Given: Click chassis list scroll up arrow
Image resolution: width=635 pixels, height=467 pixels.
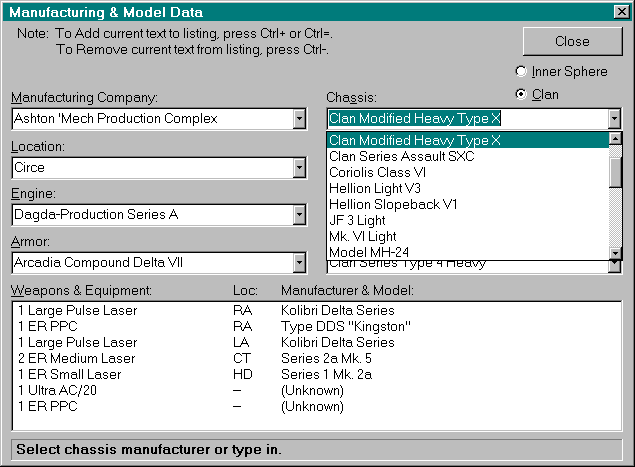Looking at the screenshot, I should tap(615, 139).
